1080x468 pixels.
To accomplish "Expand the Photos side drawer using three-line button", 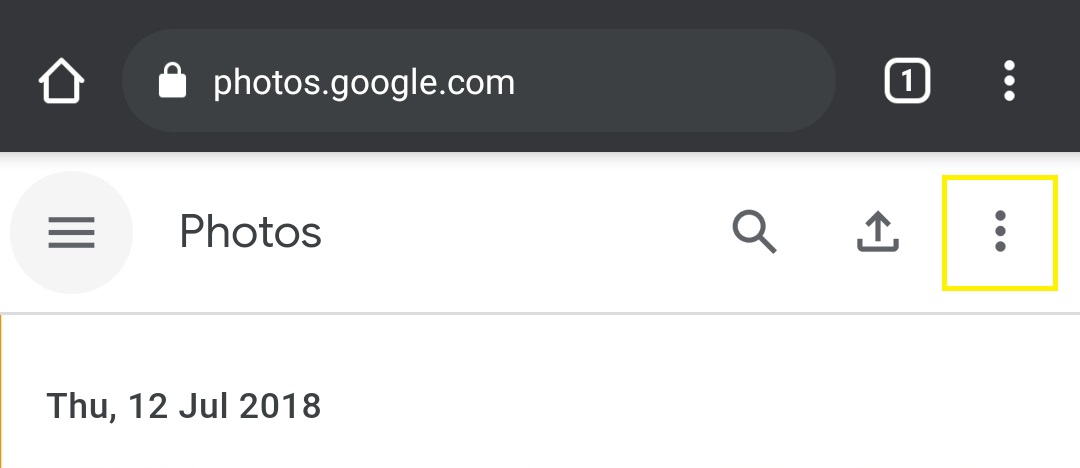I will click(71, 233).
